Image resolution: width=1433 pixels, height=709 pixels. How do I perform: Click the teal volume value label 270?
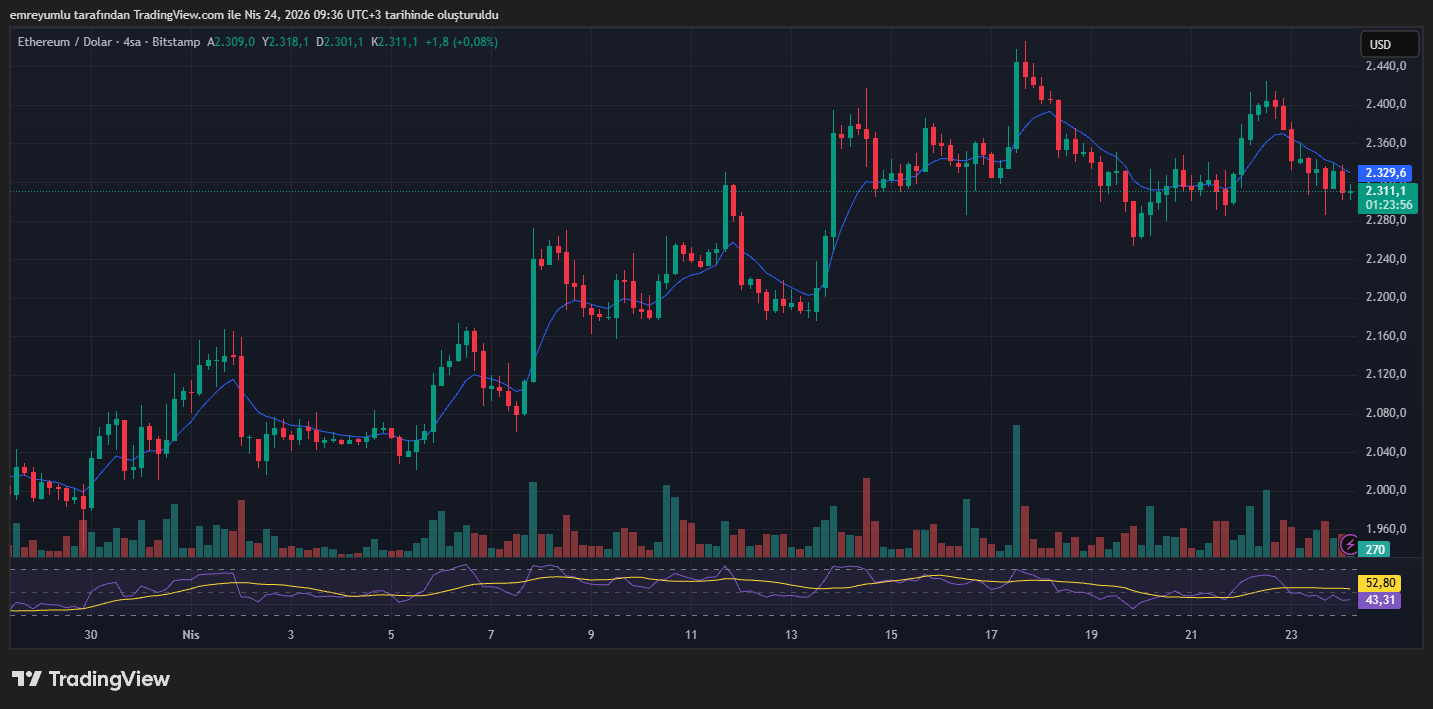[x=1375, y=549]
